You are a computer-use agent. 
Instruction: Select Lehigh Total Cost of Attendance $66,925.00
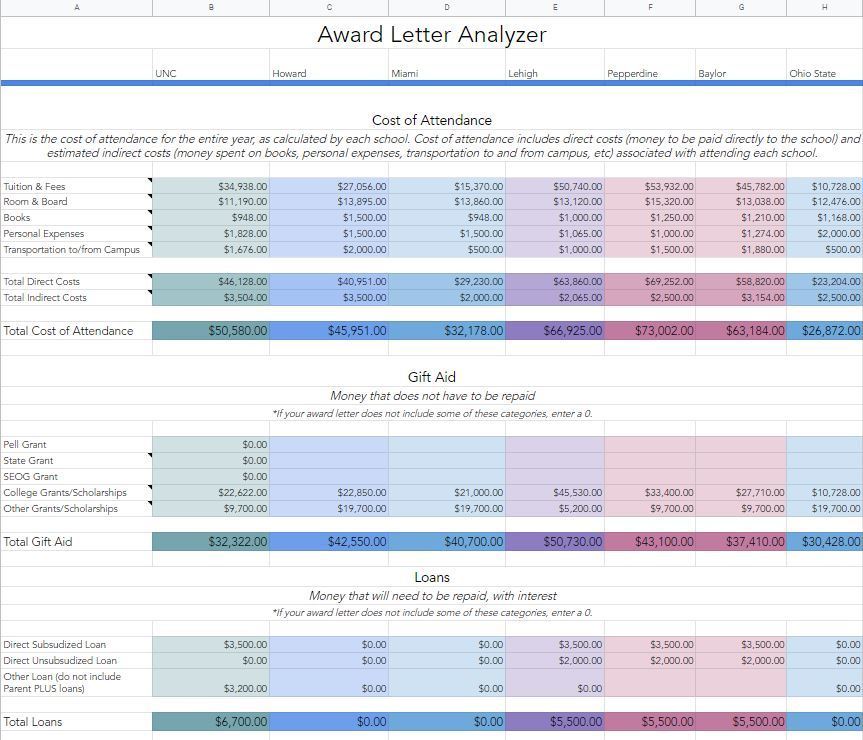[x=555, y=331]
